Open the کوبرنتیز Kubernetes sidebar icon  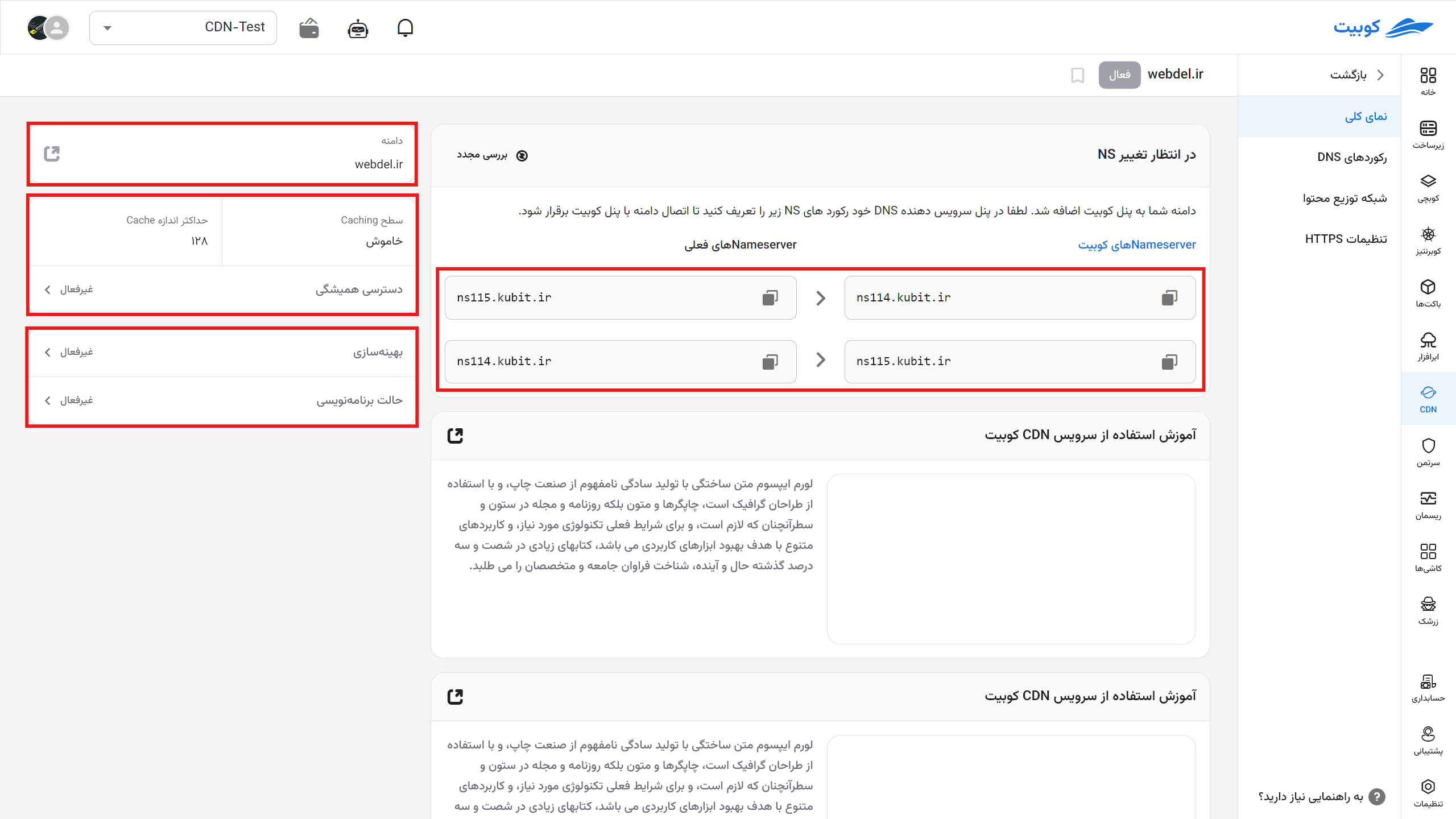click(x=1428, y=240)
